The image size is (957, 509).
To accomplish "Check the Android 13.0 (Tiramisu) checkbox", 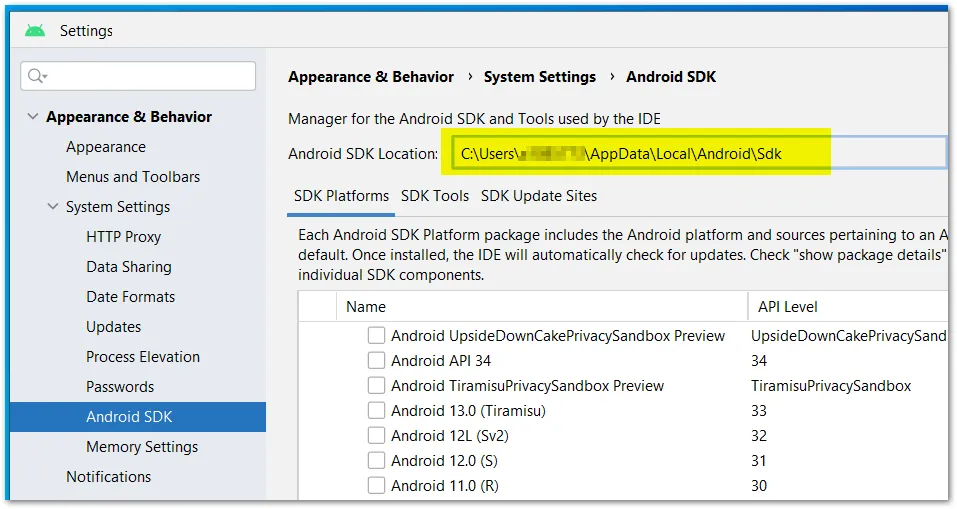I will tap(377, 411).
